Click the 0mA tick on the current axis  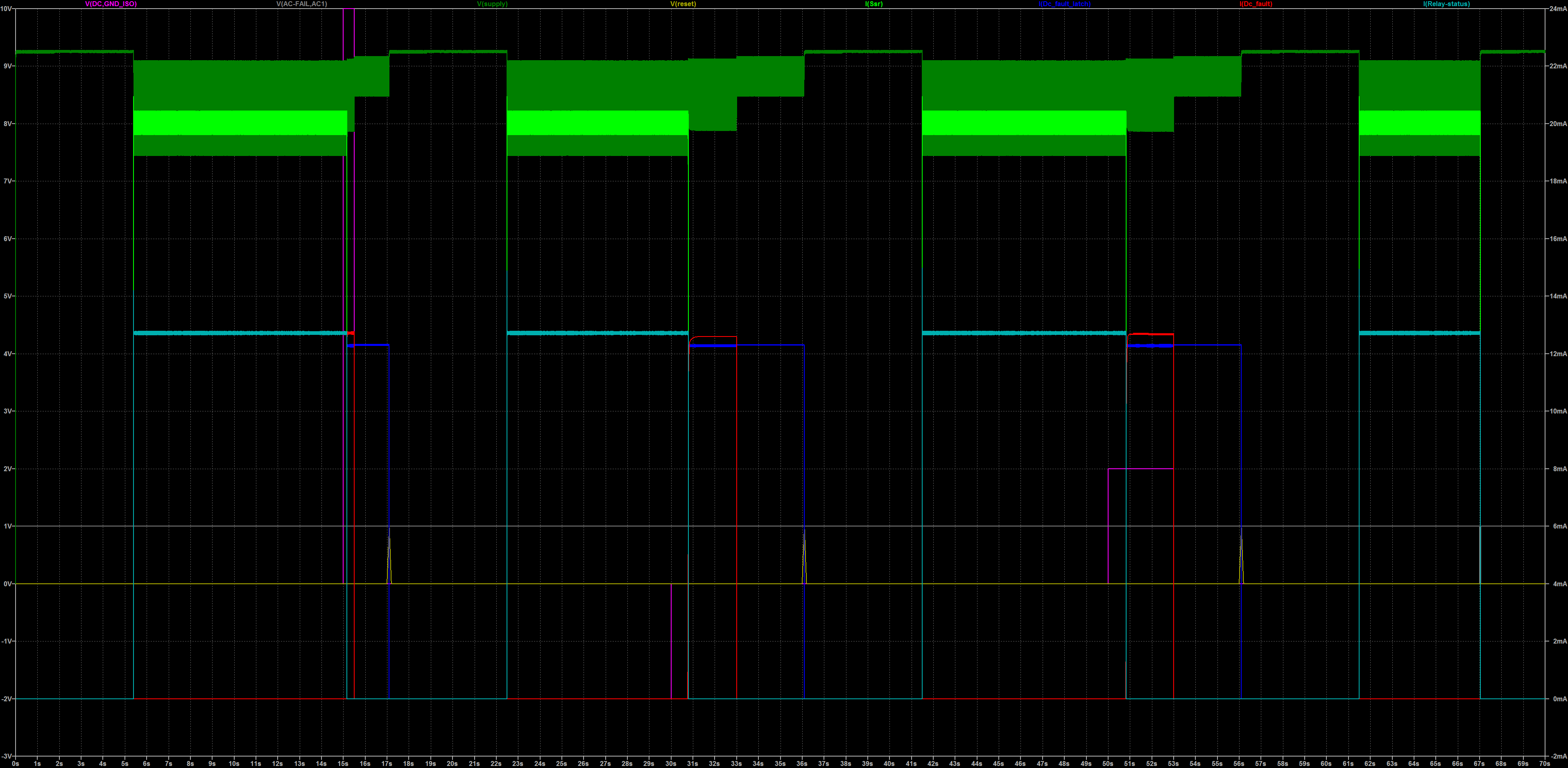[x=1559, y=699]
